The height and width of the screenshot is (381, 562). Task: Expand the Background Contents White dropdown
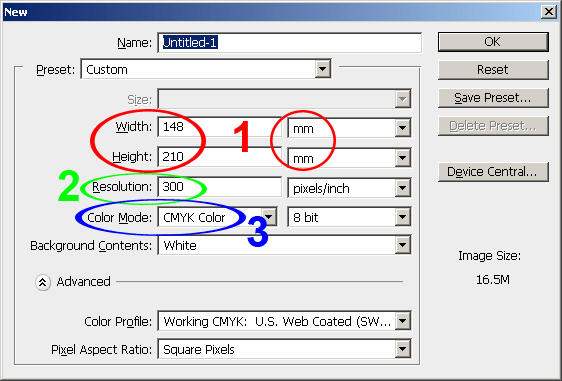tap(284, 246)
